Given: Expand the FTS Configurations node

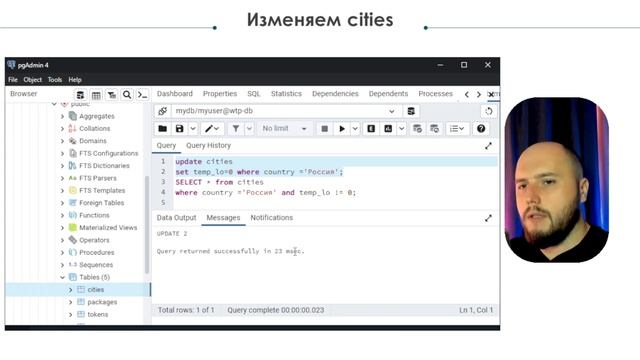Looking at the screenshot, I should tap(62, 153).
